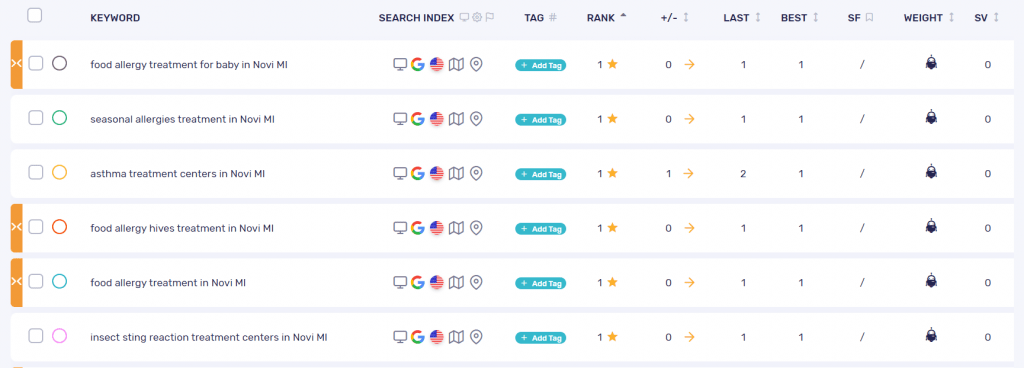Screen dimensions: 1024x368
Task: Check the box for 'food allergy treatment for baby'
Action: click(x=36, y=64)
